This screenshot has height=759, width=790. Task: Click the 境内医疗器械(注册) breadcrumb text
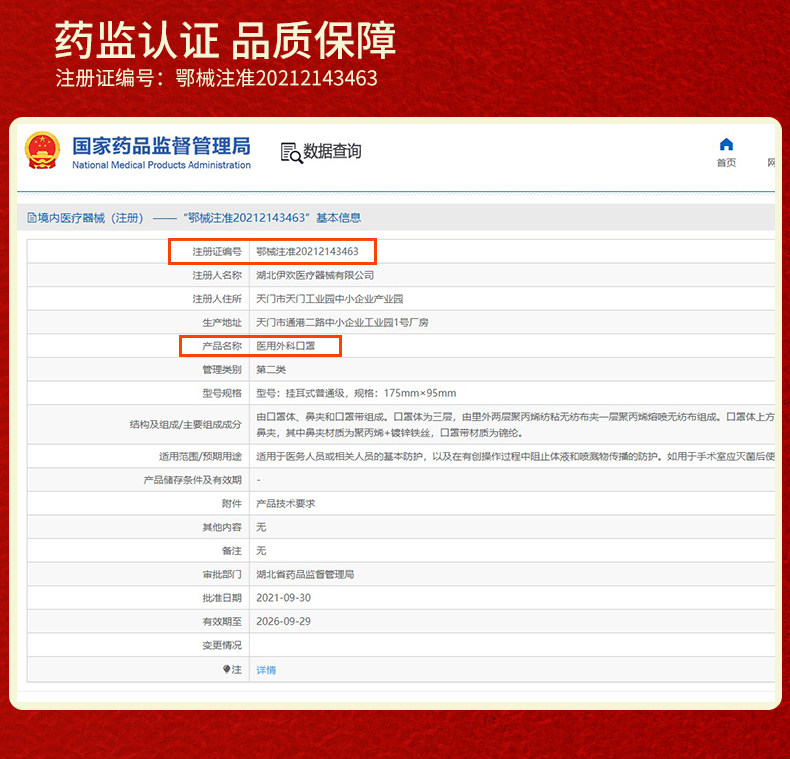(91, 218)
